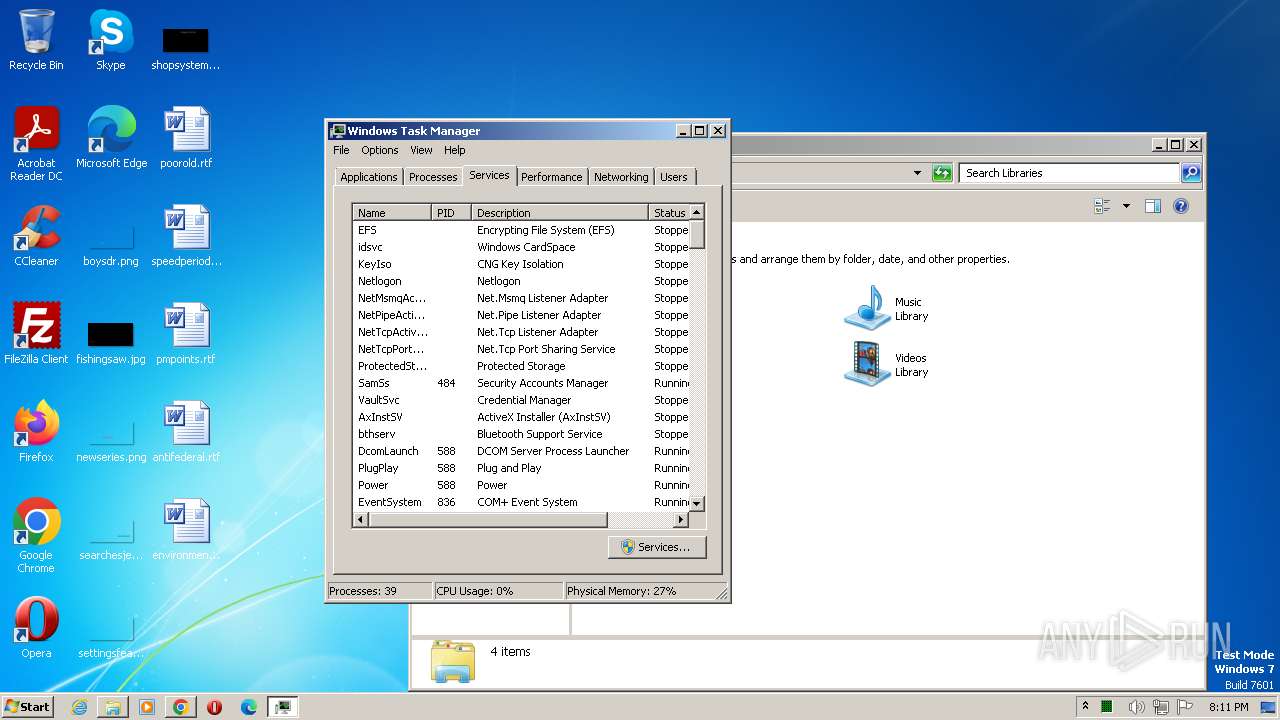
Task: Click Edge icon in taskbar
Action: (x=249, y=707)
